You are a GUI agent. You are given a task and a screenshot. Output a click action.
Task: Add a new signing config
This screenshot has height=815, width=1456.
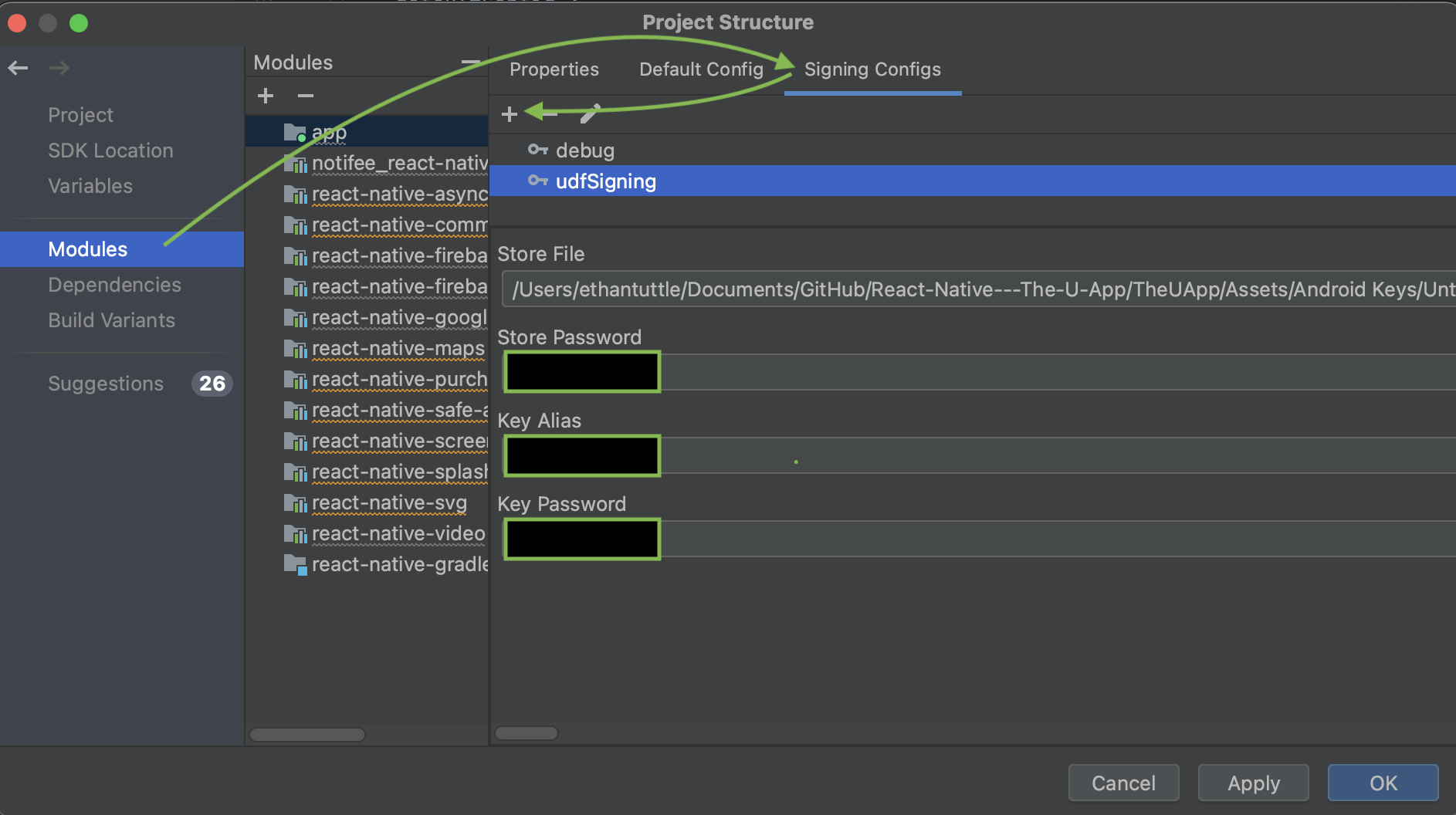tap(509, 114)
